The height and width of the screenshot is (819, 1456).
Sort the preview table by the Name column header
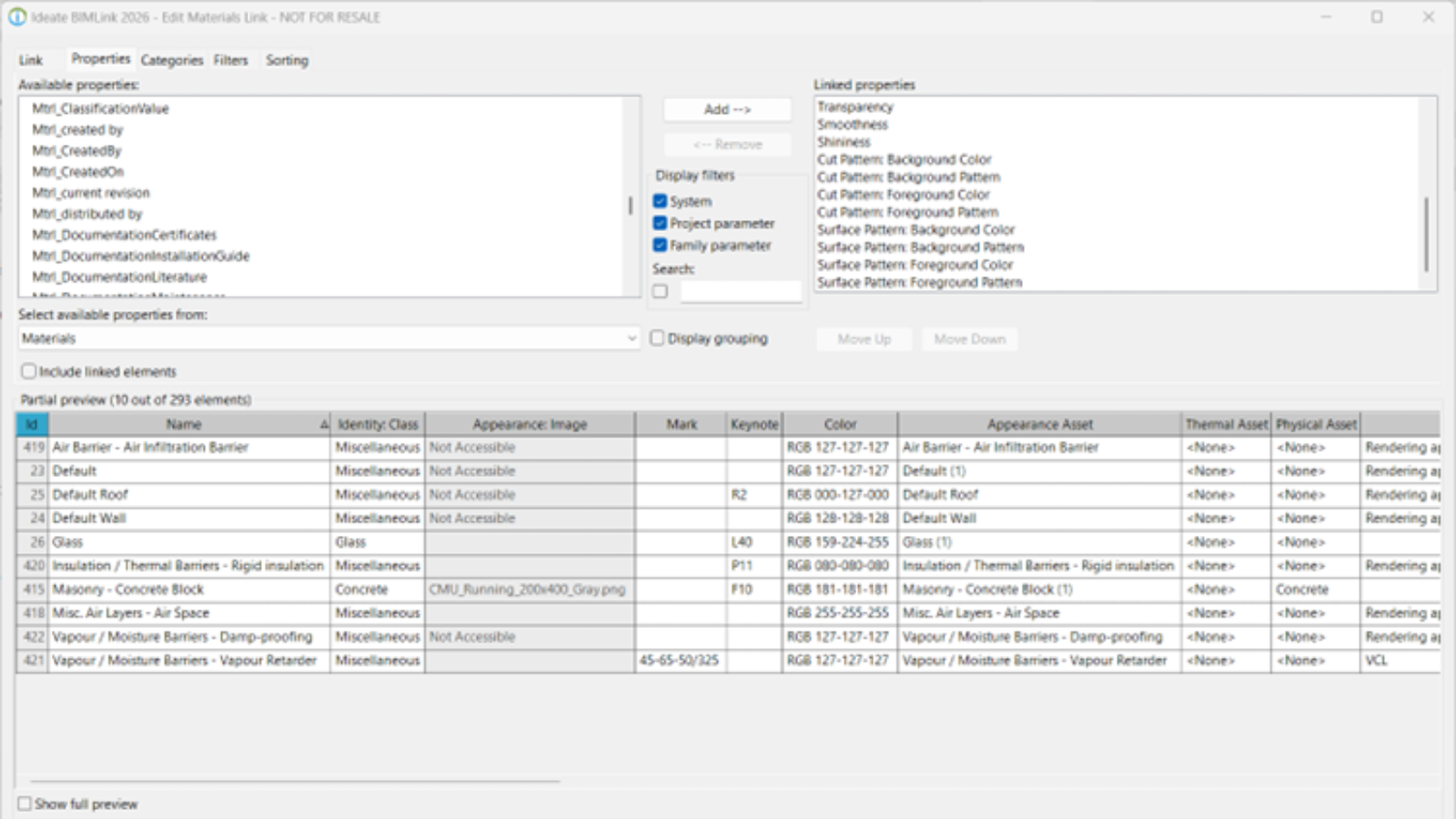tap(182, 423)
